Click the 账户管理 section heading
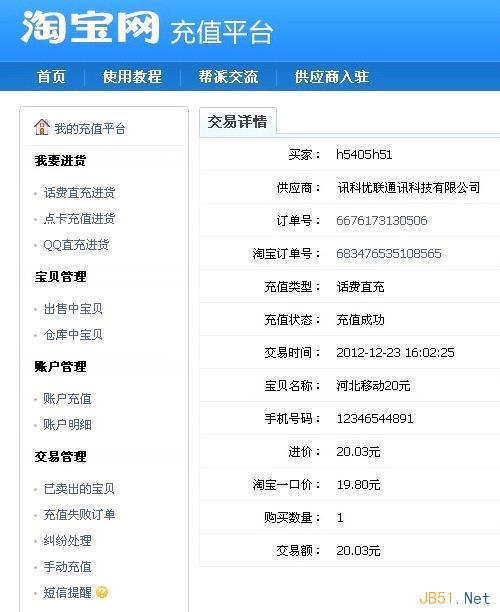The height and width of the screenshot is (612, 500). [x=60, y=366]
